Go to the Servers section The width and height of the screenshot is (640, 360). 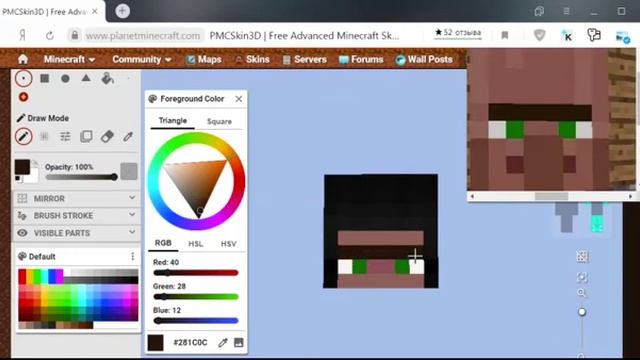[x=304, y=60]
